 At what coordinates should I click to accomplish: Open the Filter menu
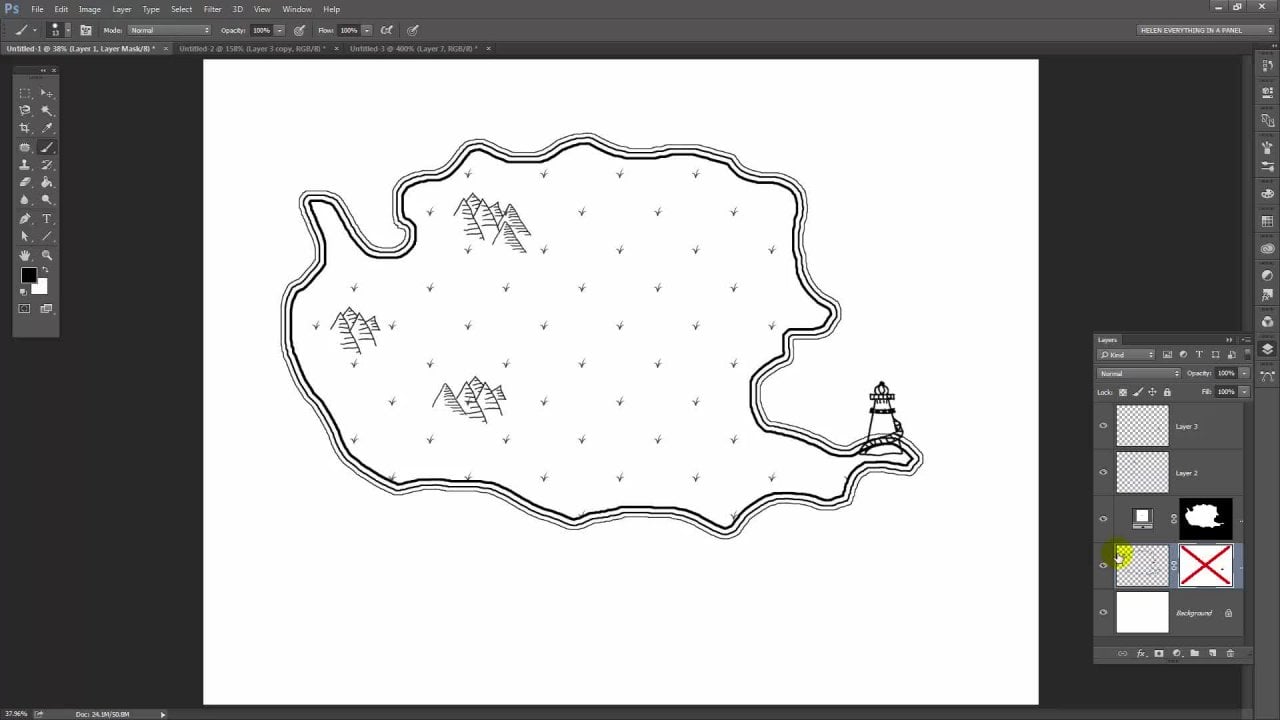[212, 9]
